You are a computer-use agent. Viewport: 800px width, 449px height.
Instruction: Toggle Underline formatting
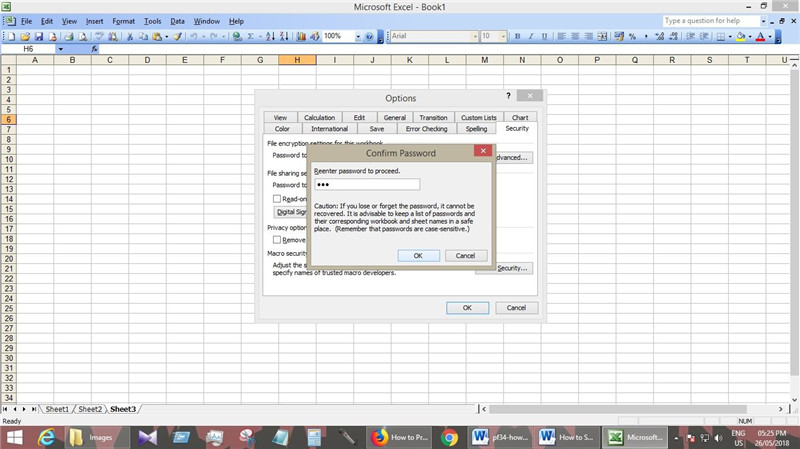coord(544,36)
